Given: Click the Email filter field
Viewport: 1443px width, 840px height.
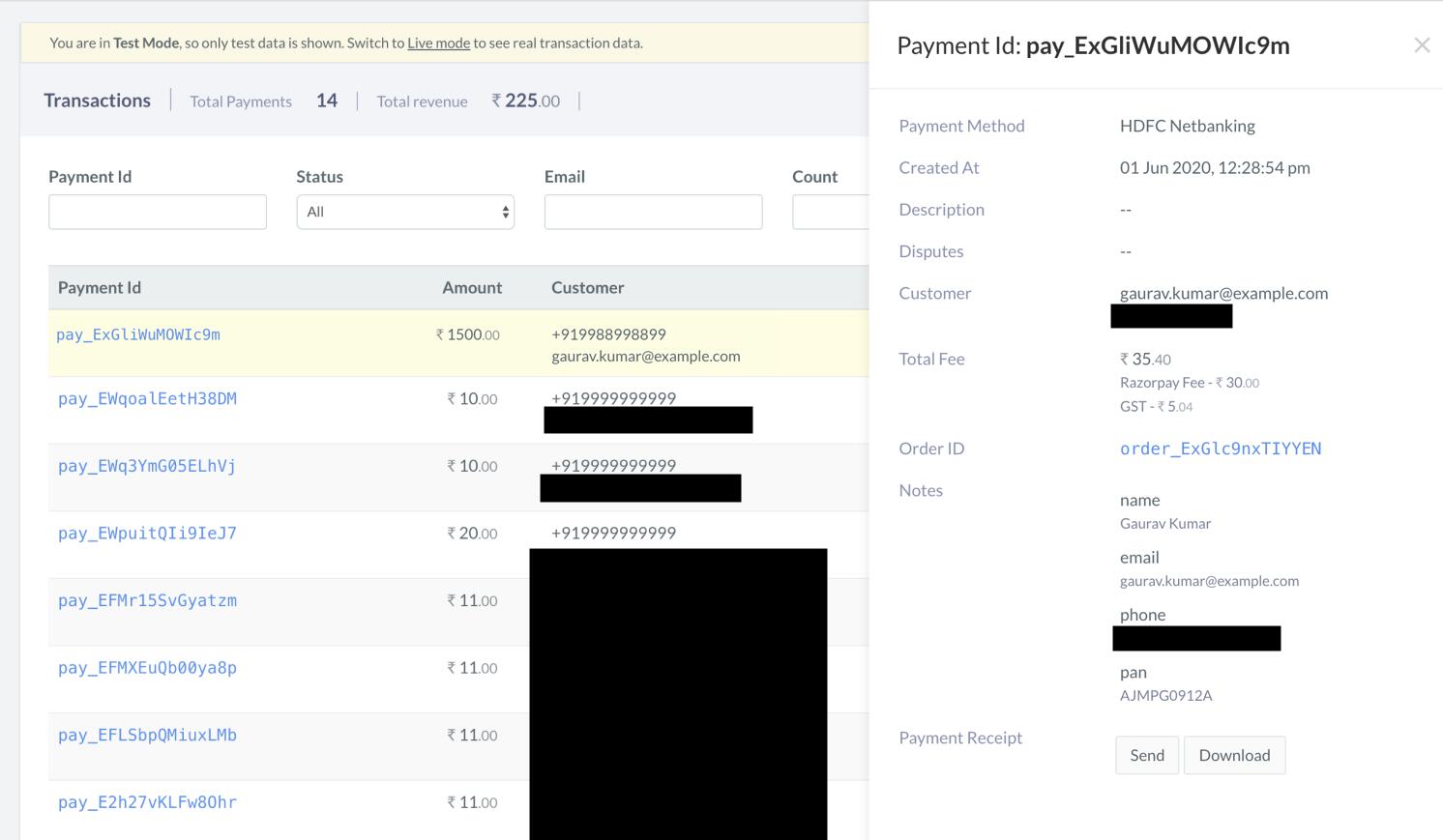Looking at the screenshot, I should [653, 211].
